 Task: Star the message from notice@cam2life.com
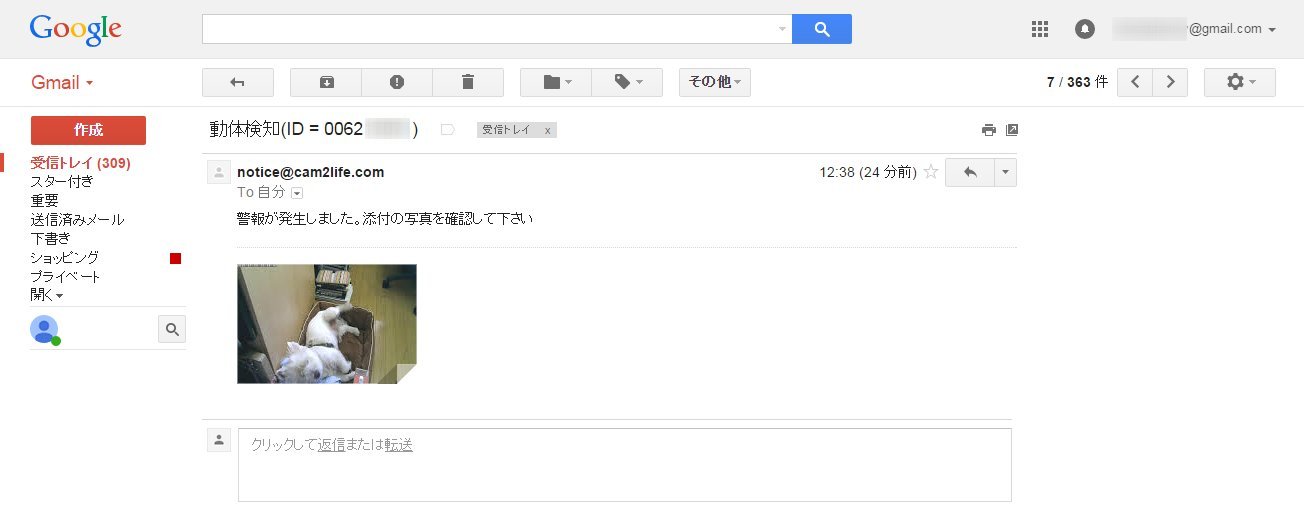[931, 172]
